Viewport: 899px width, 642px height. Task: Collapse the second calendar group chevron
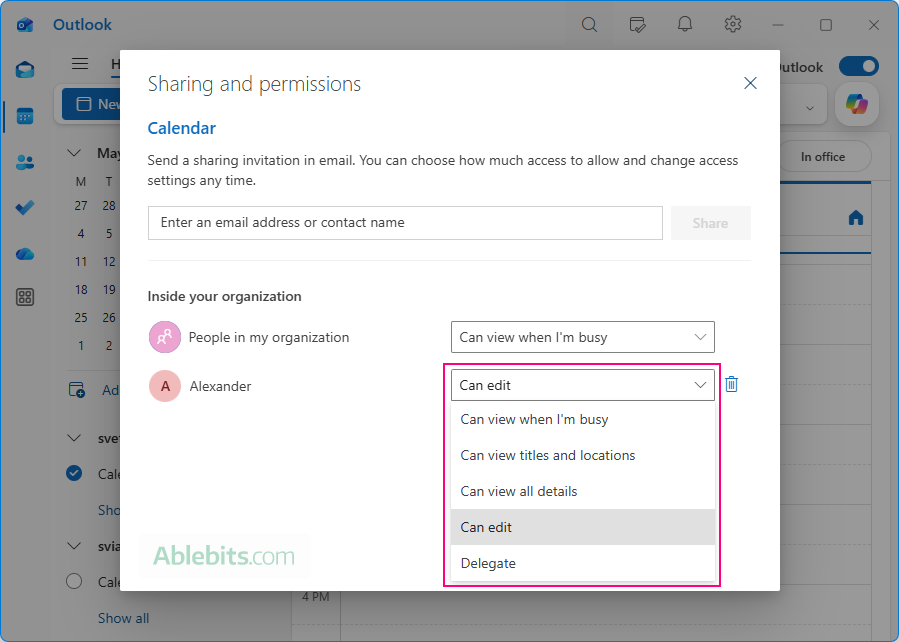coord(74,546)
